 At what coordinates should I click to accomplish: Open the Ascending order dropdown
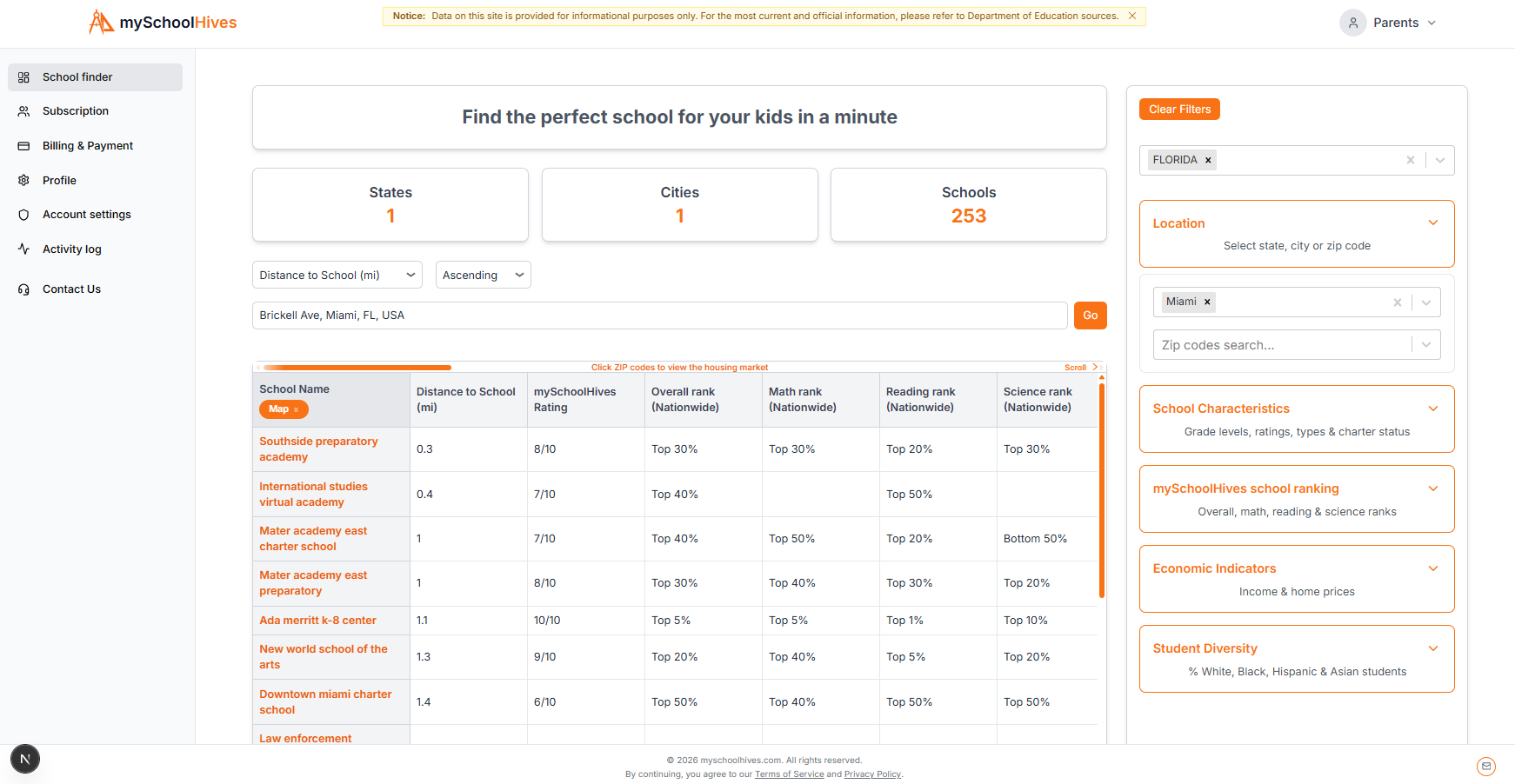coord(483,276)
